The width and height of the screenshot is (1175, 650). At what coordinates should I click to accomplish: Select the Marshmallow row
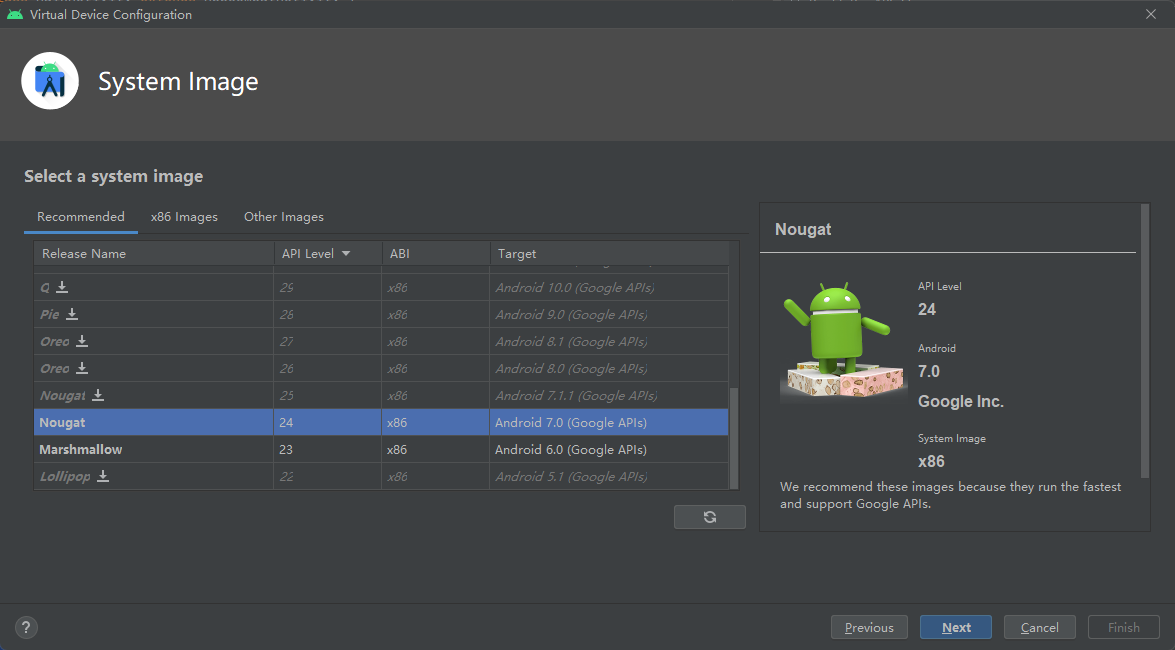click(381, 449)
